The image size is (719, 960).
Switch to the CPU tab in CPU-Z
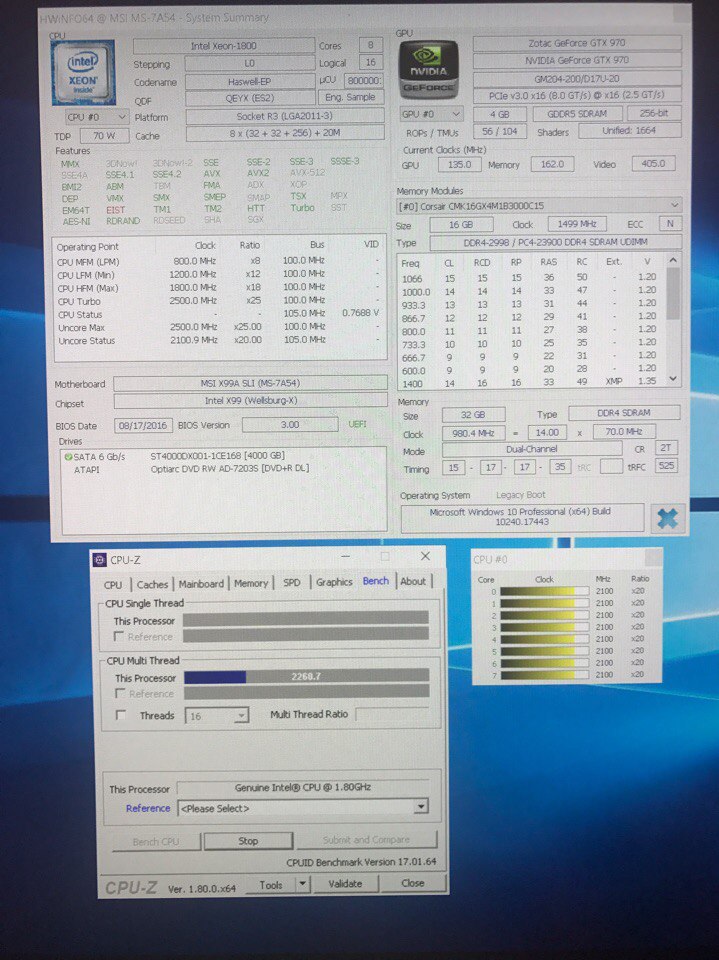click(113, 584)
